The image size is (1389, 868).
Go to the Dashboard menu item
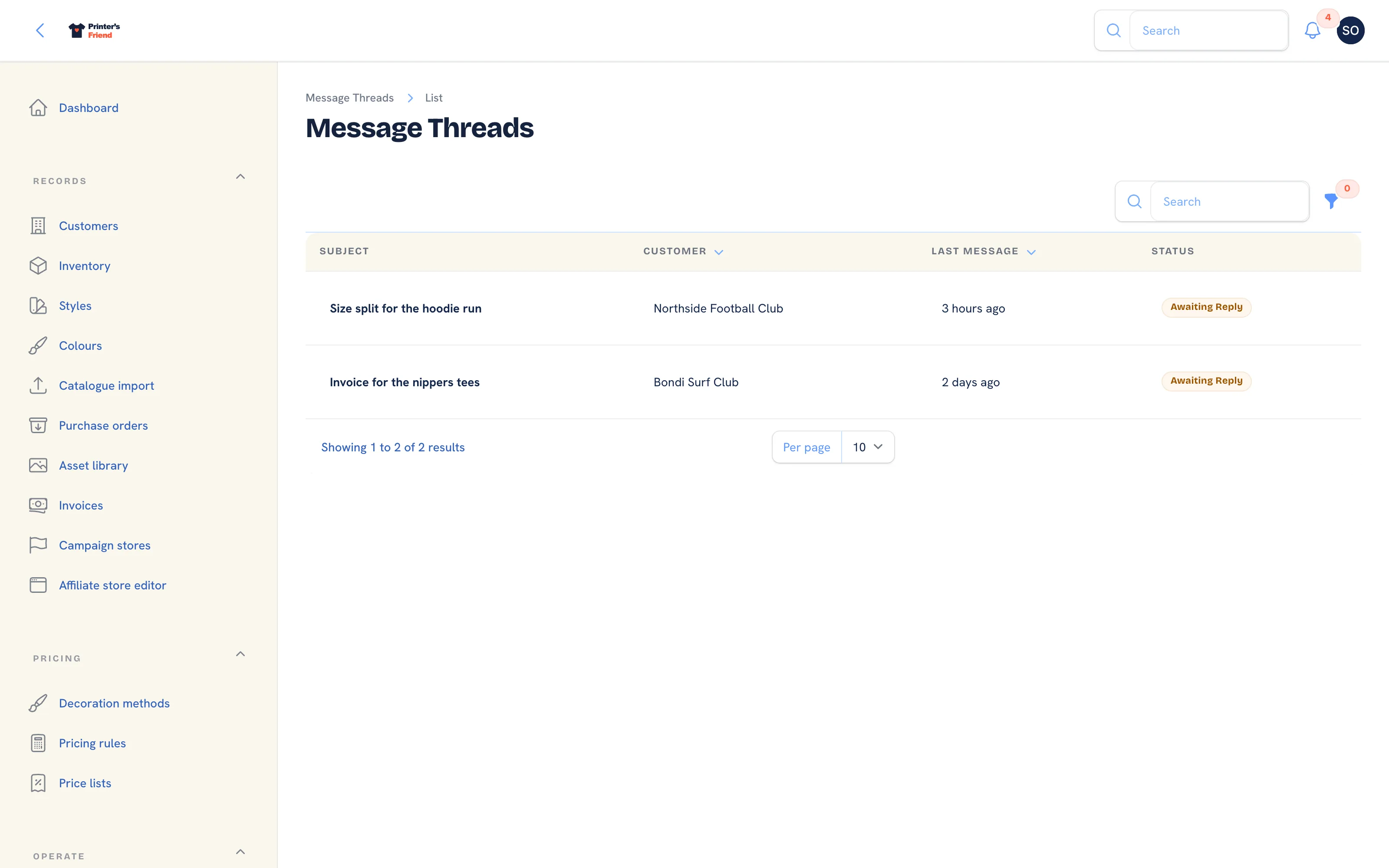coord(89,108)
